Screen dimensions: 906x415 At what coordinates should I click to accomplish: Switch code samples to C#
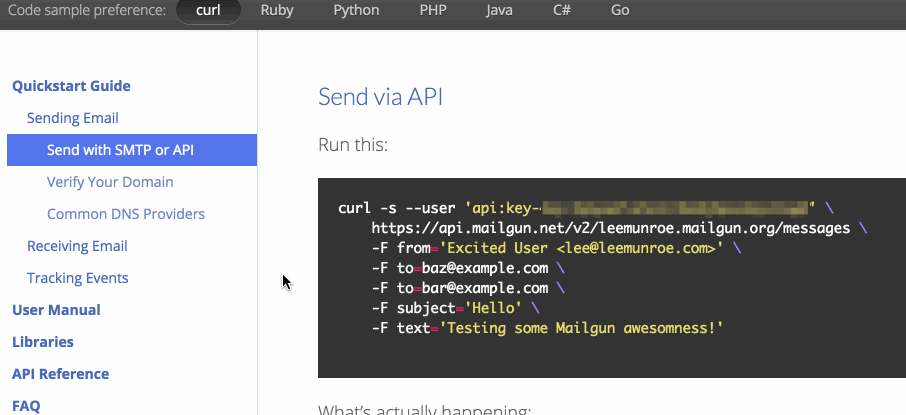[x=562, y=10]
